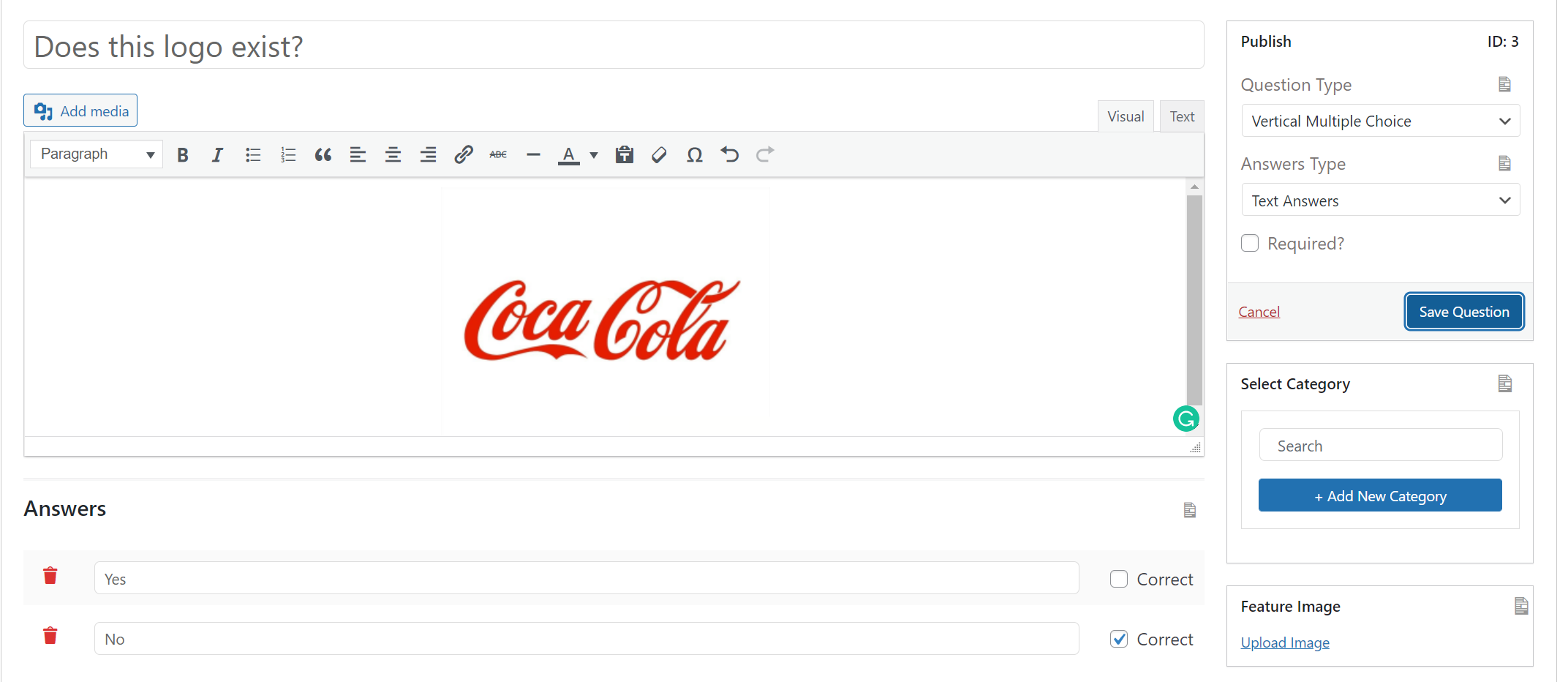Click the question title field
Image resolution: width=1568 pixels, height=682 pixels.
pos(614,45)
